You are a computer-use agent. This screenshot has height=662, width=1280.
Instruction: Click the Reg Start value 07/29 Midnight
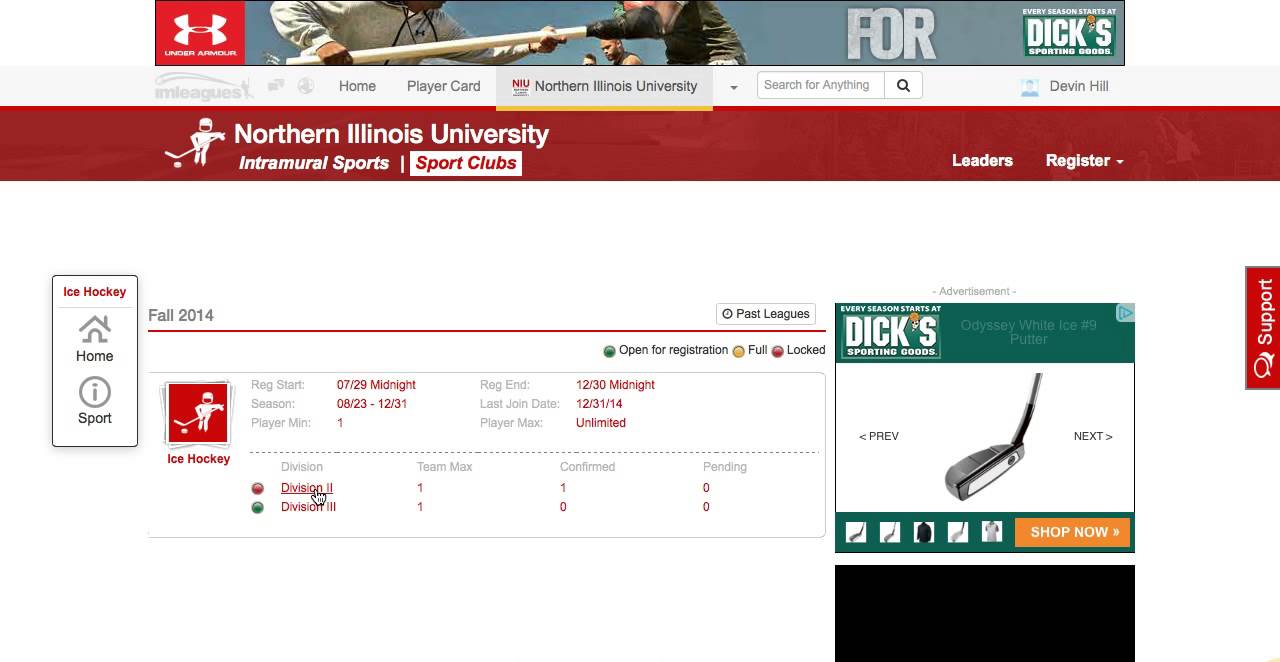tap(376, 385)
